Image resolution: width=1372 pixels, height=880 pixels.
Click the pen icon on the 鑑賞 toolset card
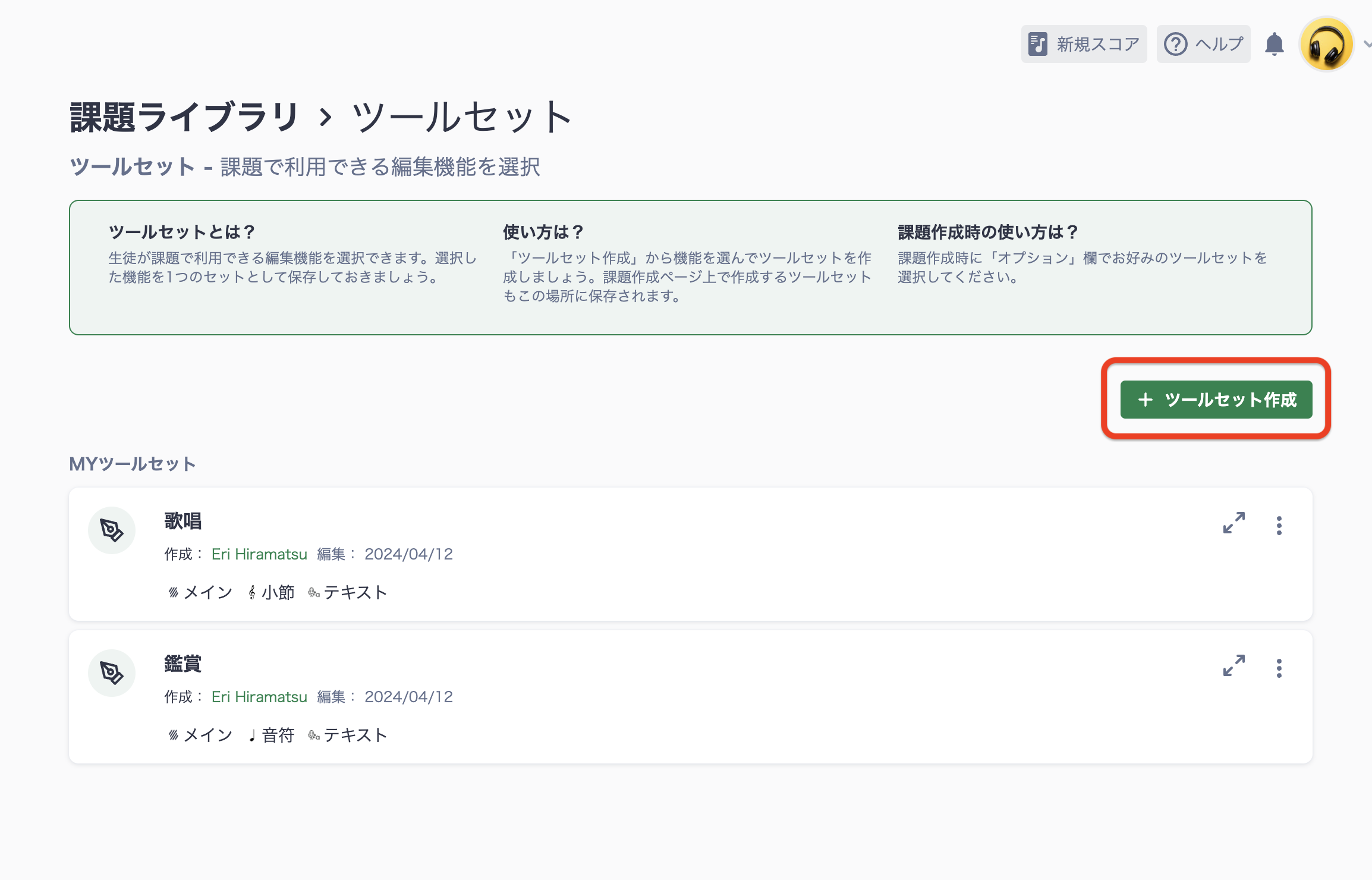point(111,672)
